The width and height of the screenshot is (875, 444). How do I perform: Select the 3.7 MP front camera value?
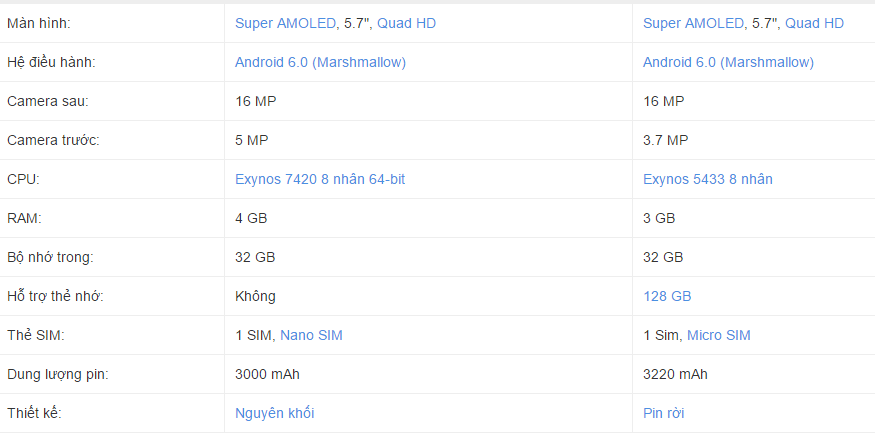665,140
